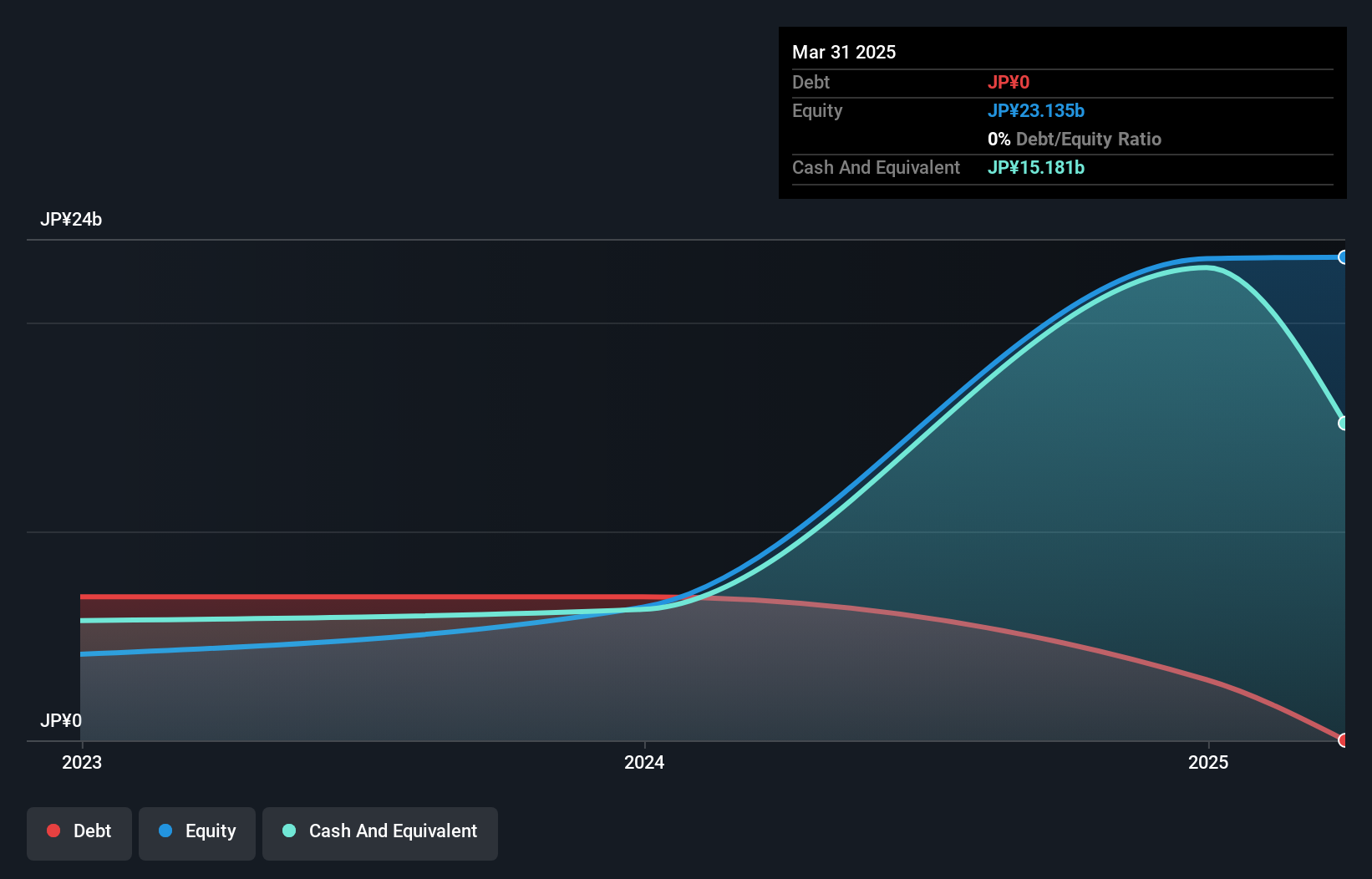Select the Cash And Equivalent end data point
The height and width of the screenshot is (879, 1372).
coord(1343,424)
